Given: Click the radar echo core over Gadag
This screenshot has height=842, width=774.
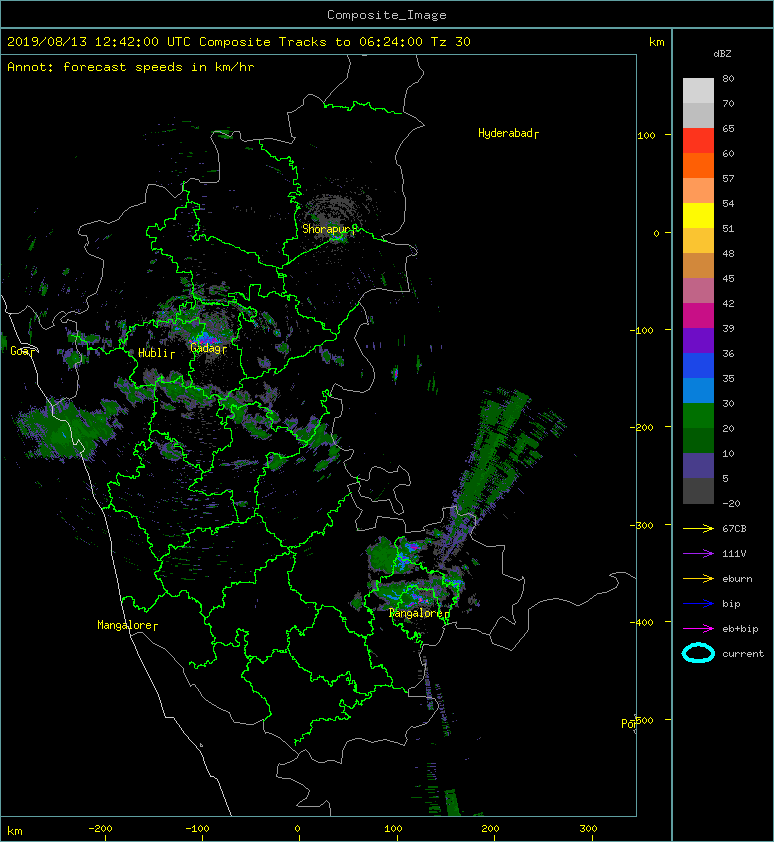Looking at the screenshot, I should pyautogui.click(x=206, y=338).
